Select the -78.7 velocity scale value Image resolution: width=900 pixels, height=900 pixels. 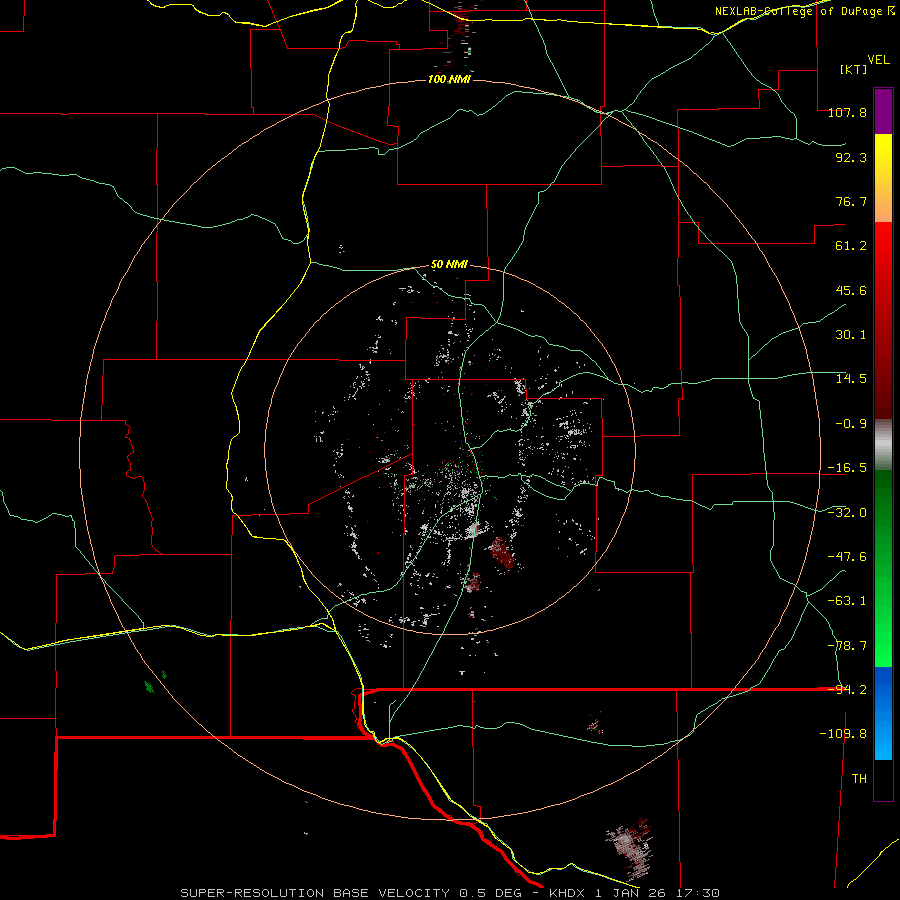[x=847, y=646]
